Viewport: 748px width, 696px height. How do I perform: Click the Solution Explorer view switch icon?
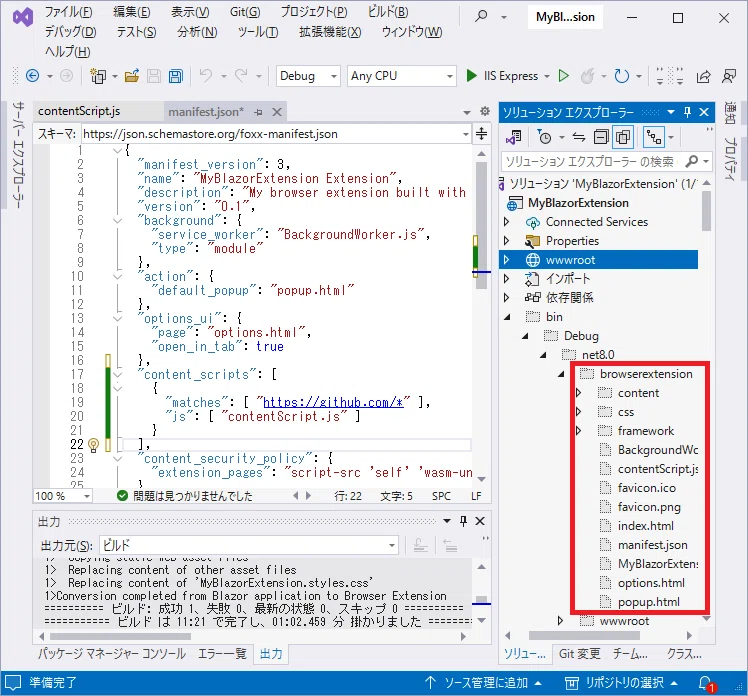click(x=514, y=137)
